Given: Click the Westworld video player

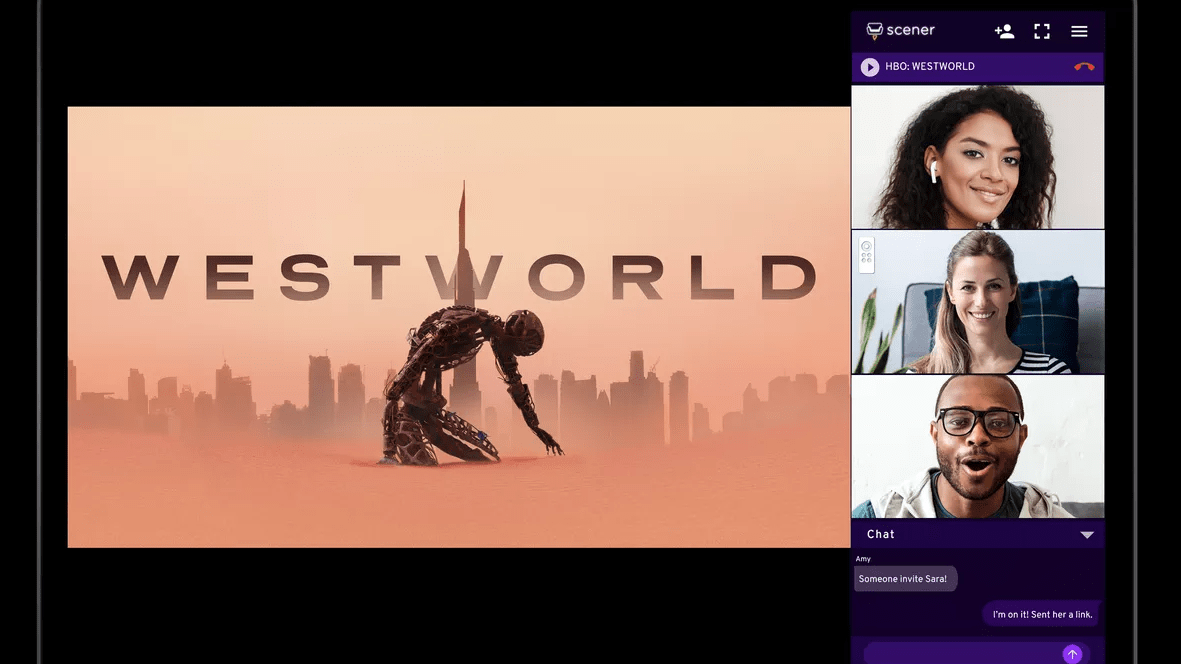Looking at the screenshot, I should [459, 327].
